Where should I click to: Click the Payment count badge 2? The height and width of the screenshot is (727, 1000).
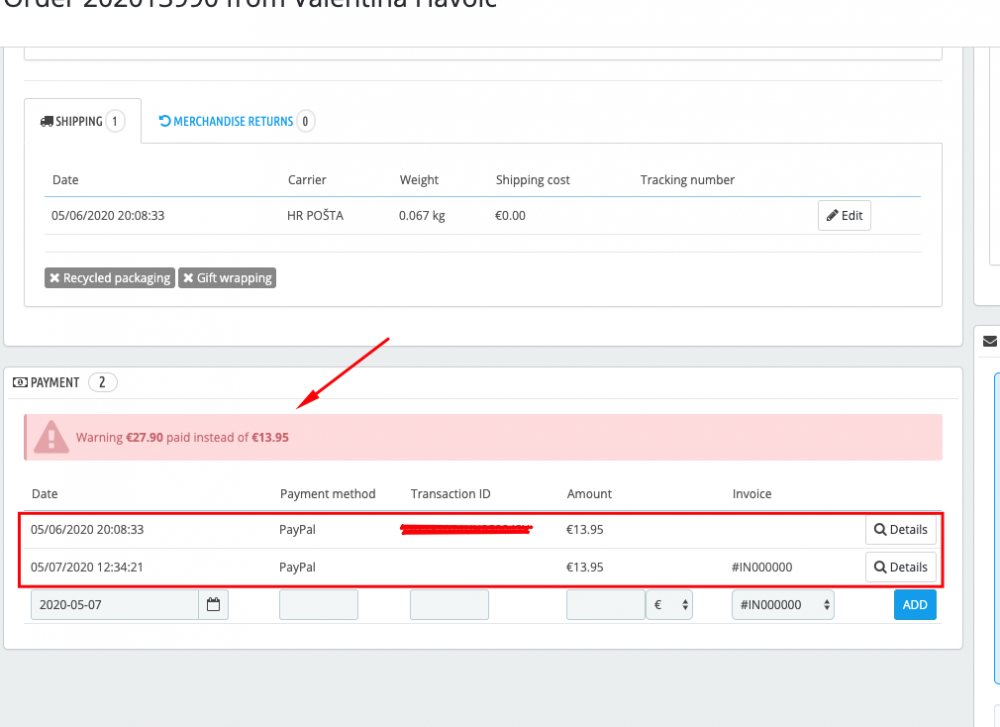tap(102, 383)
